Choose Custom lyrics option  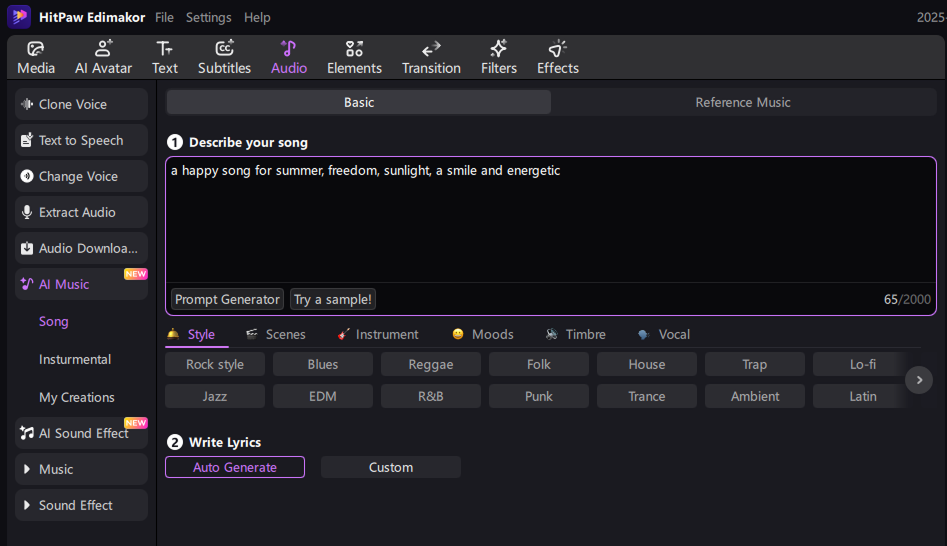391,467
